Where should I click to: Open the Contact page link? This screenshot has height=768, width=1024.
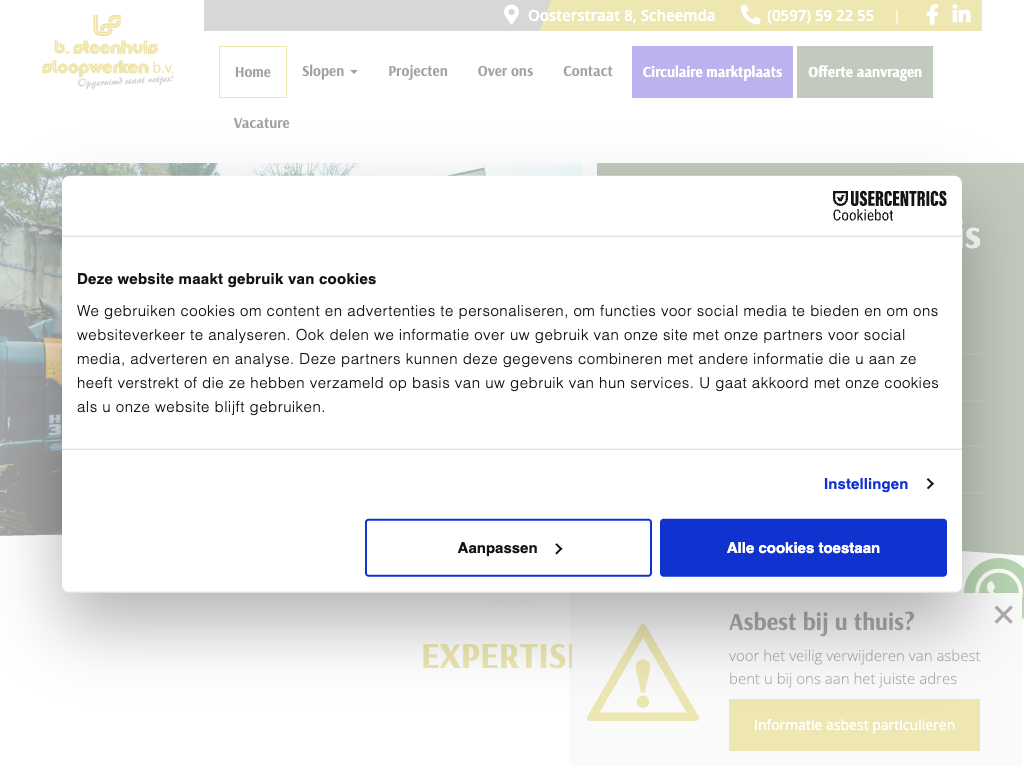point(587,72)
